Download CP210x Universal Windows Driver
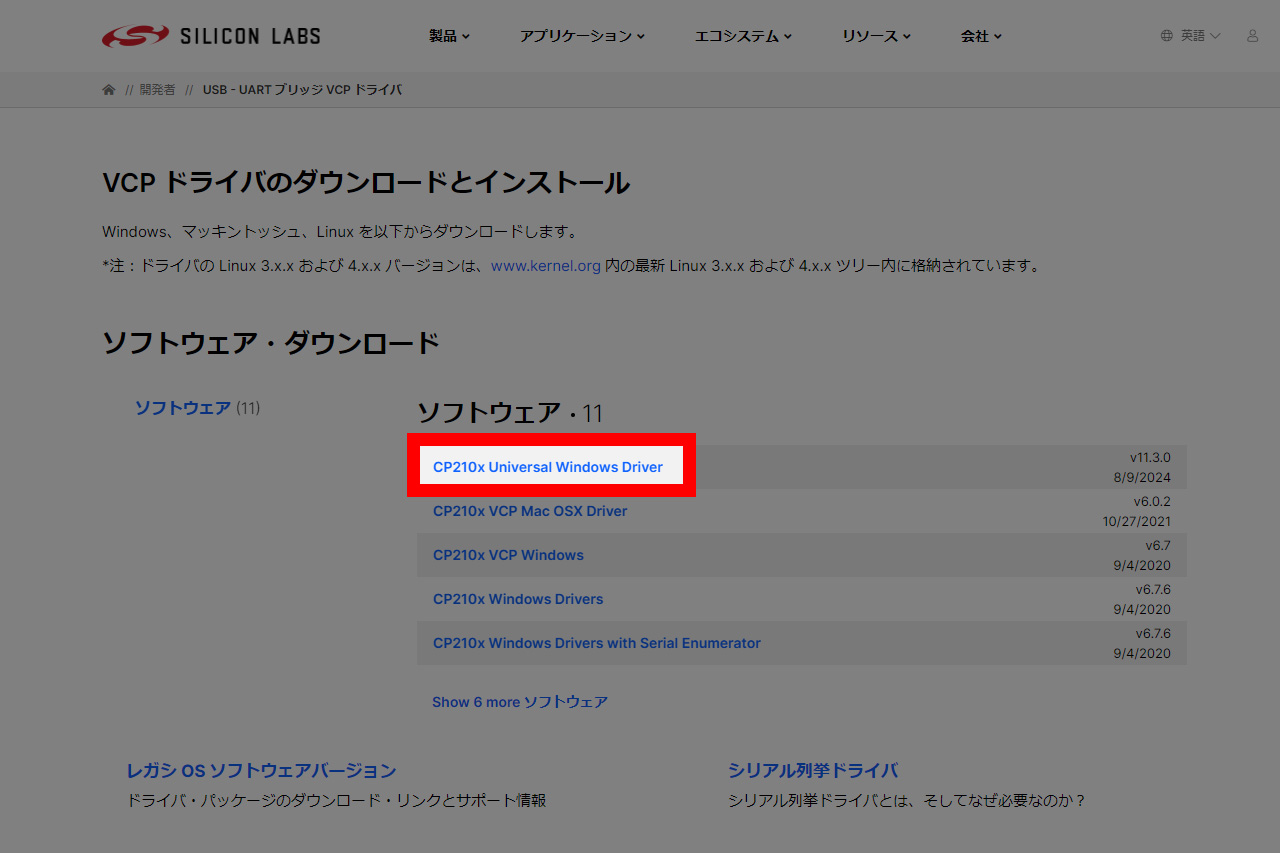The width and height of the screenshot is (1280, 853). (548, 467)
